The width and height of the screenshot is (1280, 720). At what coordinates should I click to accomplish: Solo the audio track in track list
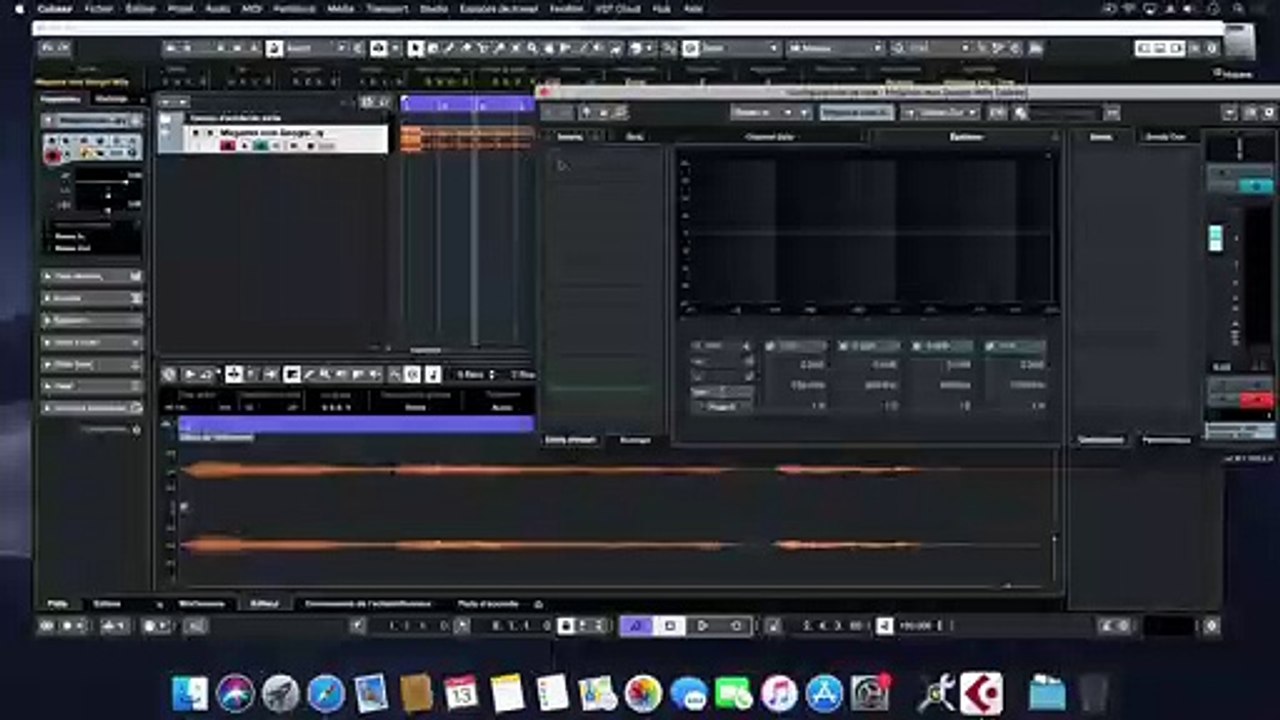click(209, 132)
